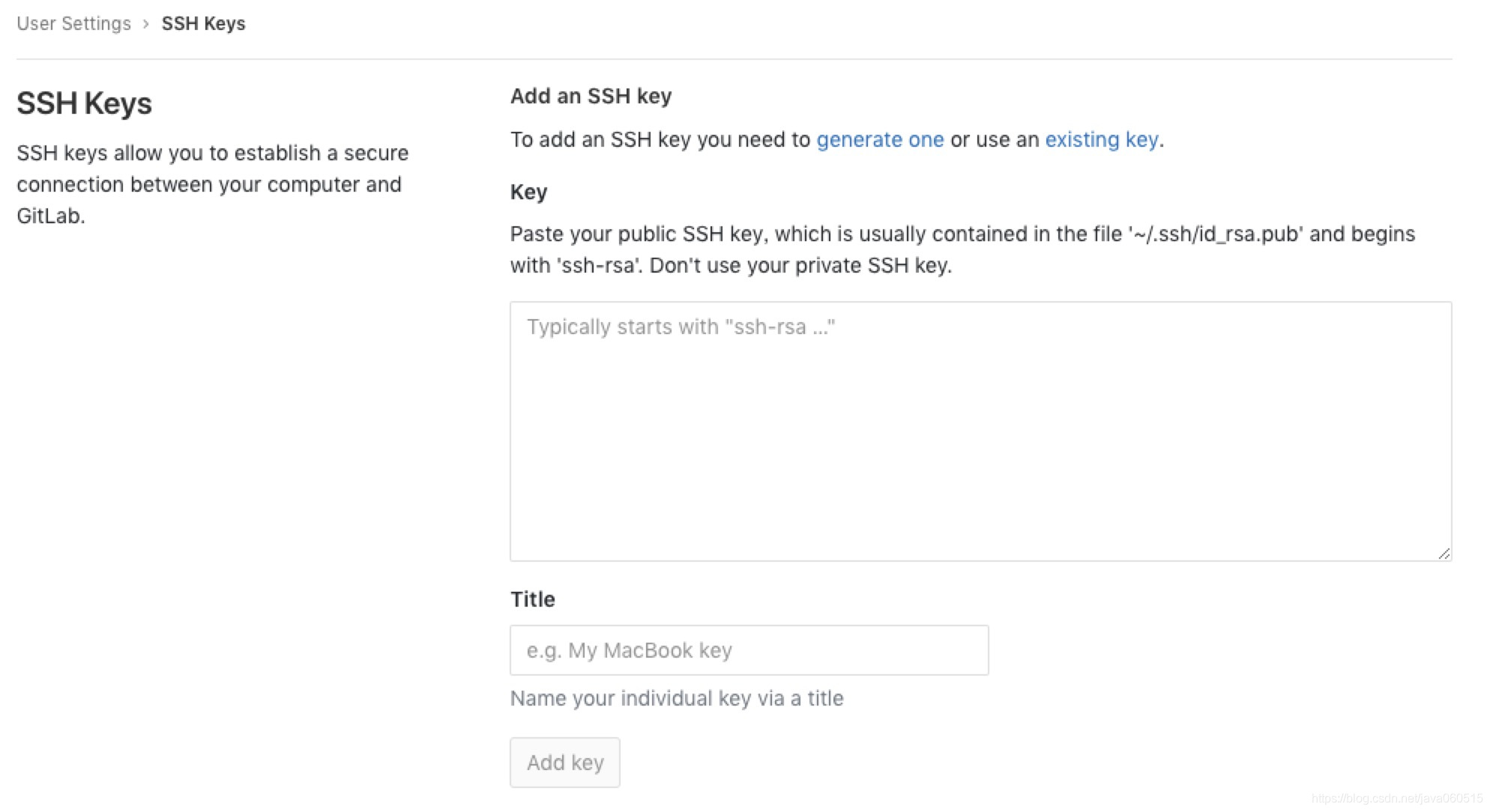Viewport: 1490px width, 812px height.
Task: Click the SSH keys description paragraph
Action: [212, 184]
